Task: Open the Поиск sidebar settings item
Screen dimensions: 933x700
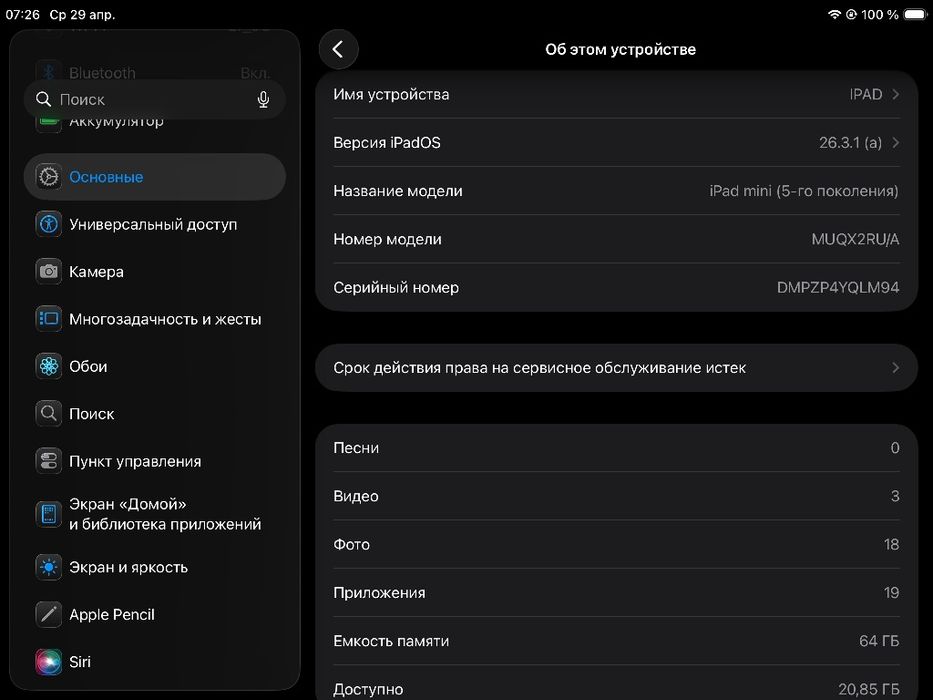Action: click(x=155, y=414)
